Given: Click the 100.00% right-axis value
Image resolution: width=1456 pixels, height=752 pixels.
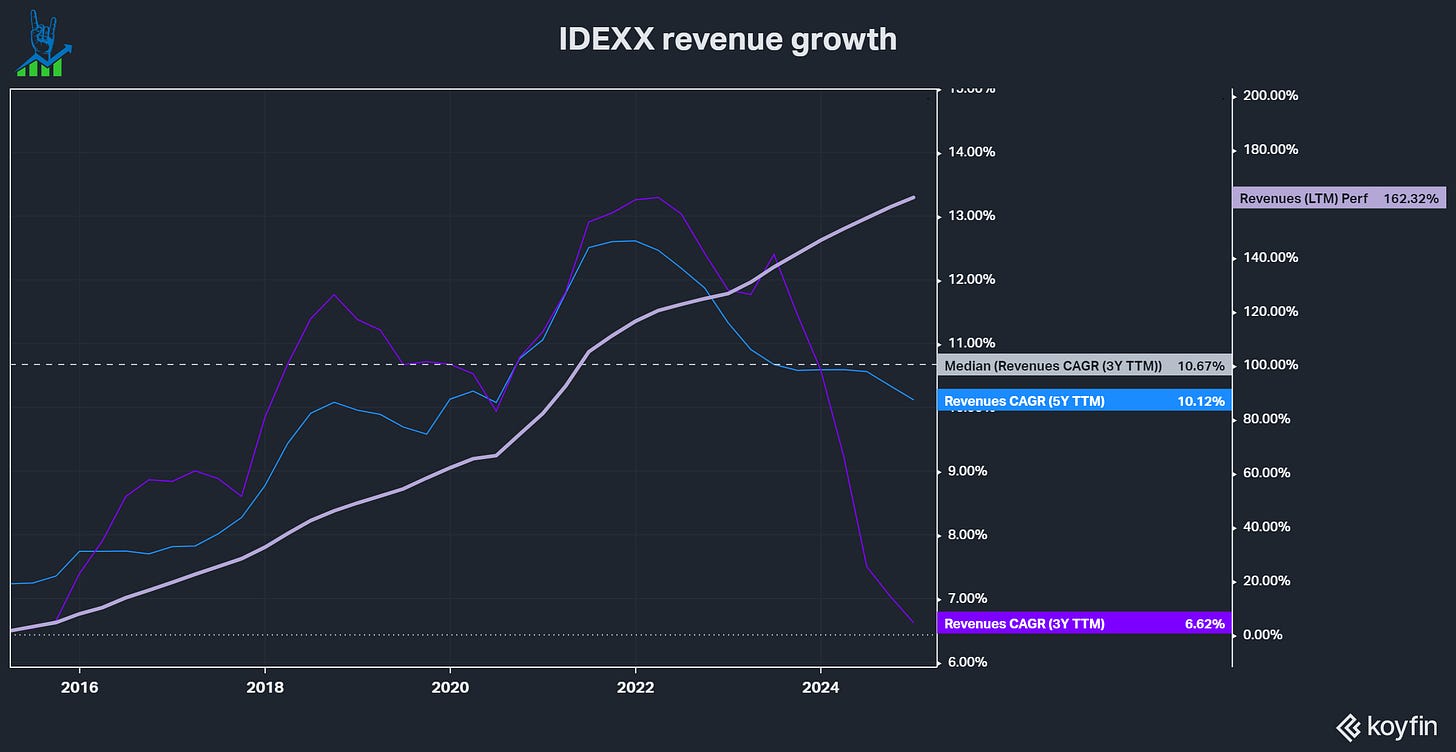Looking at the screenshot, I should pyautogui.click(x=1269, y=366).
